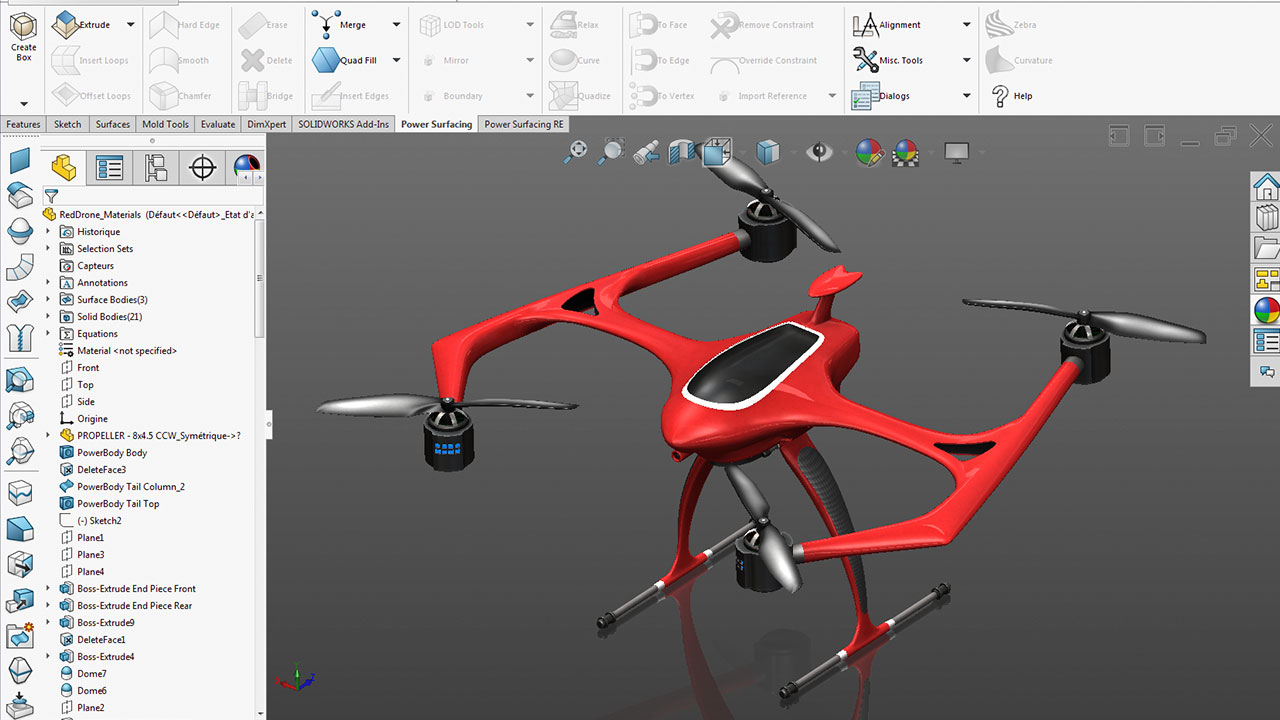Open the DimXpertManager crosshair tab icon
The image size is (1280, 720).
(202, 168)
